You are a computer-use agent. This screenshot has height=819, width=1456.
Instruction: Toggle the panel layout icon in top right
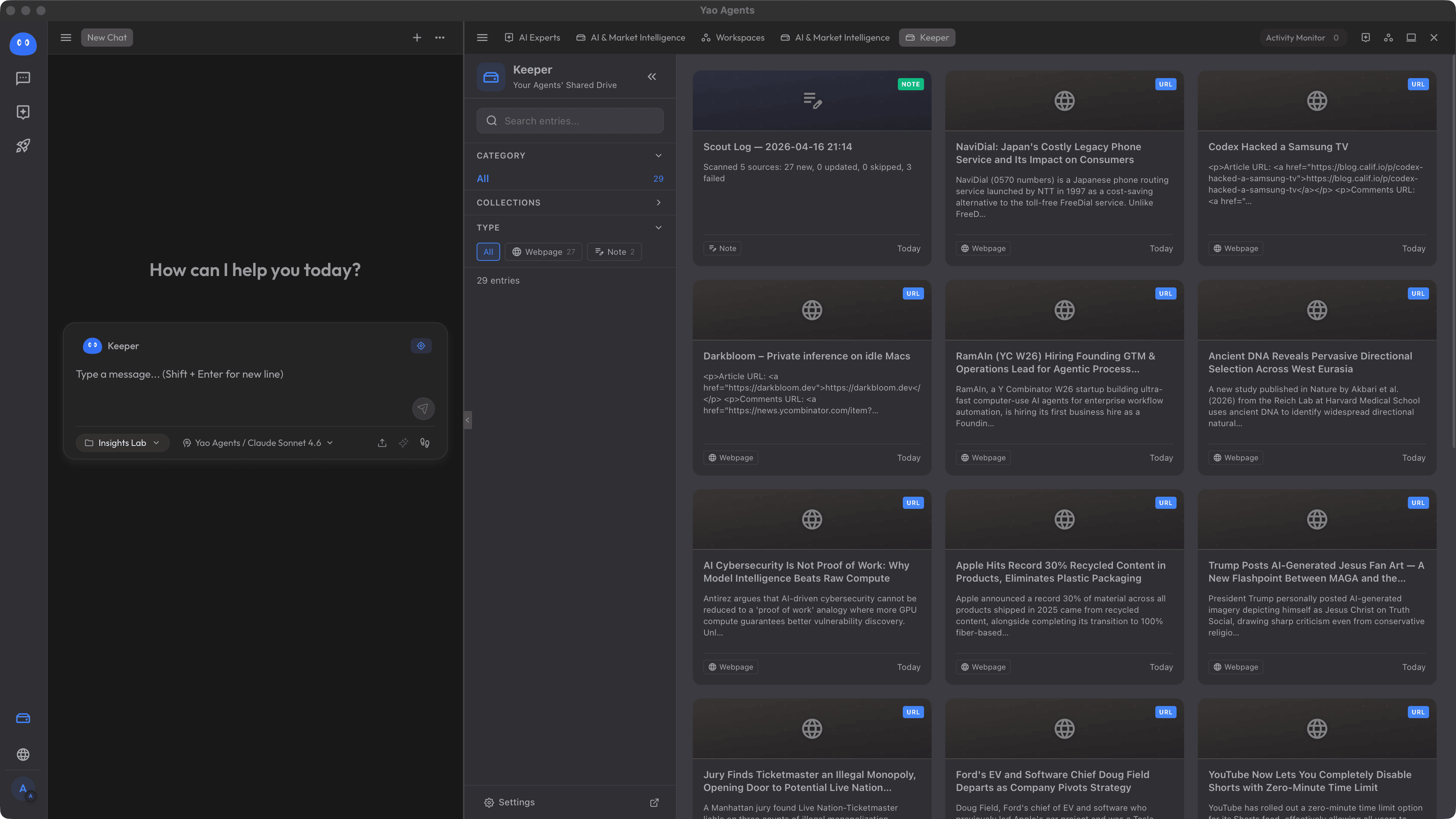(x=1411, y=37)
